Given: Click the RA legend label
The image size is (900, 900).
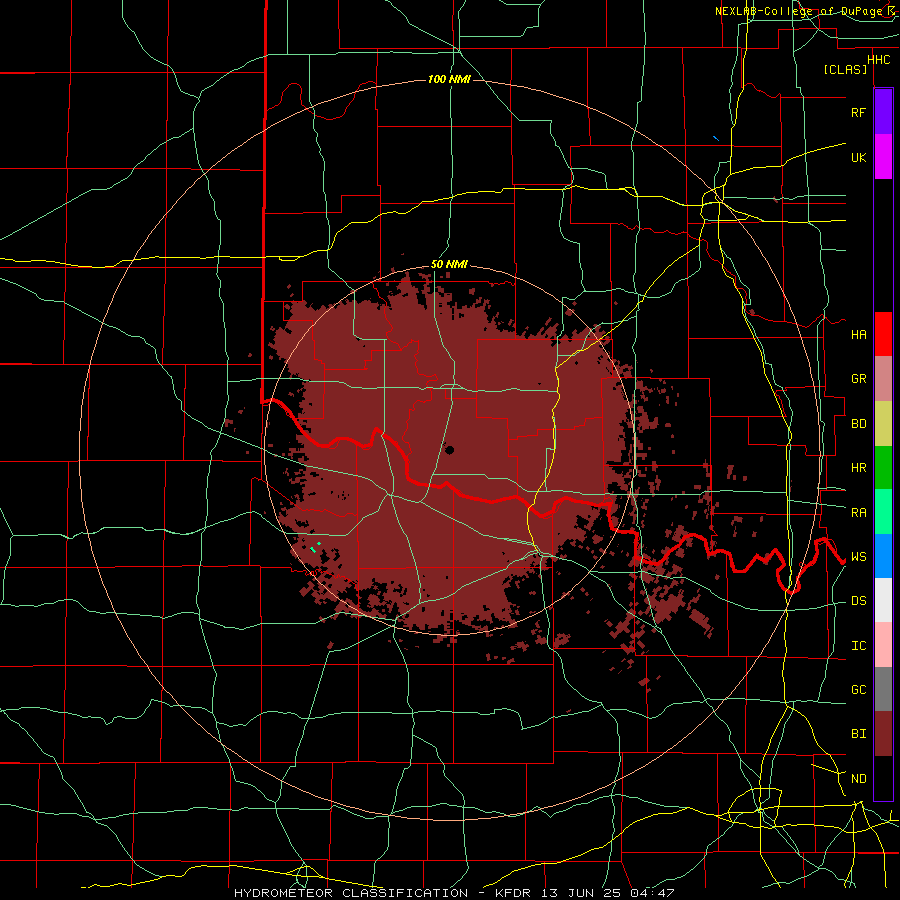Looking at the screenshot, I should [858, 512].
